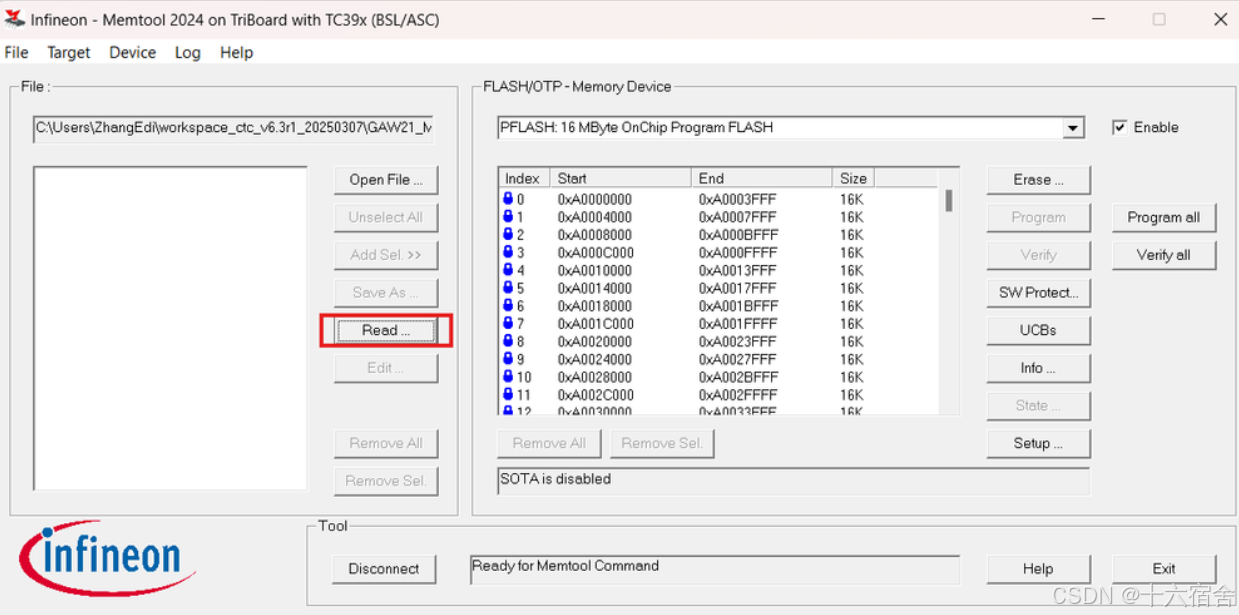Click the lock icon of sector 10
Screen dimensions: 1239x615
tap(508, 377)
